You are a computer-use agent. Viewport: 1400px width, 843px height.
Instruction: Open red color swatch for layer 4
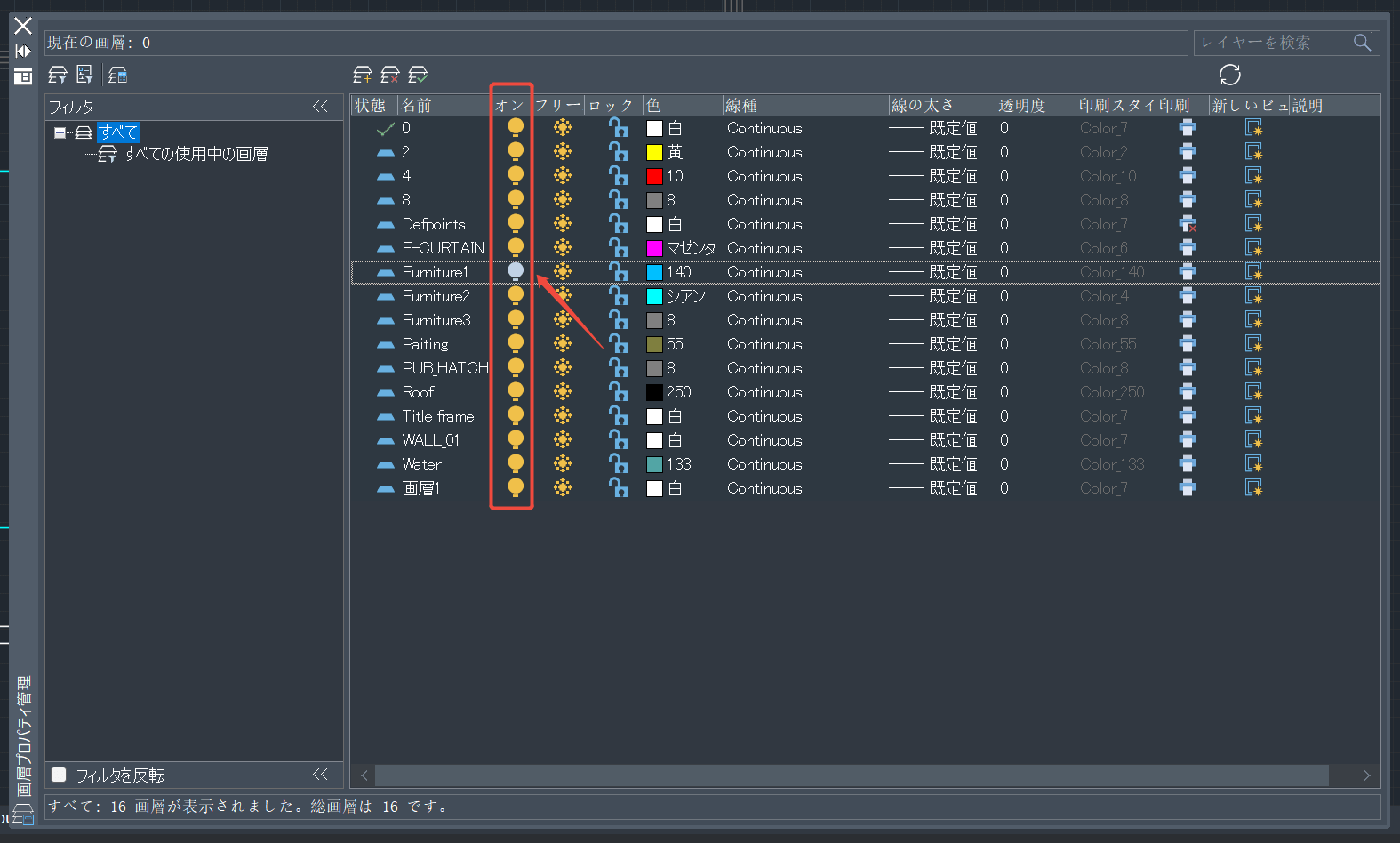(654, 176)
